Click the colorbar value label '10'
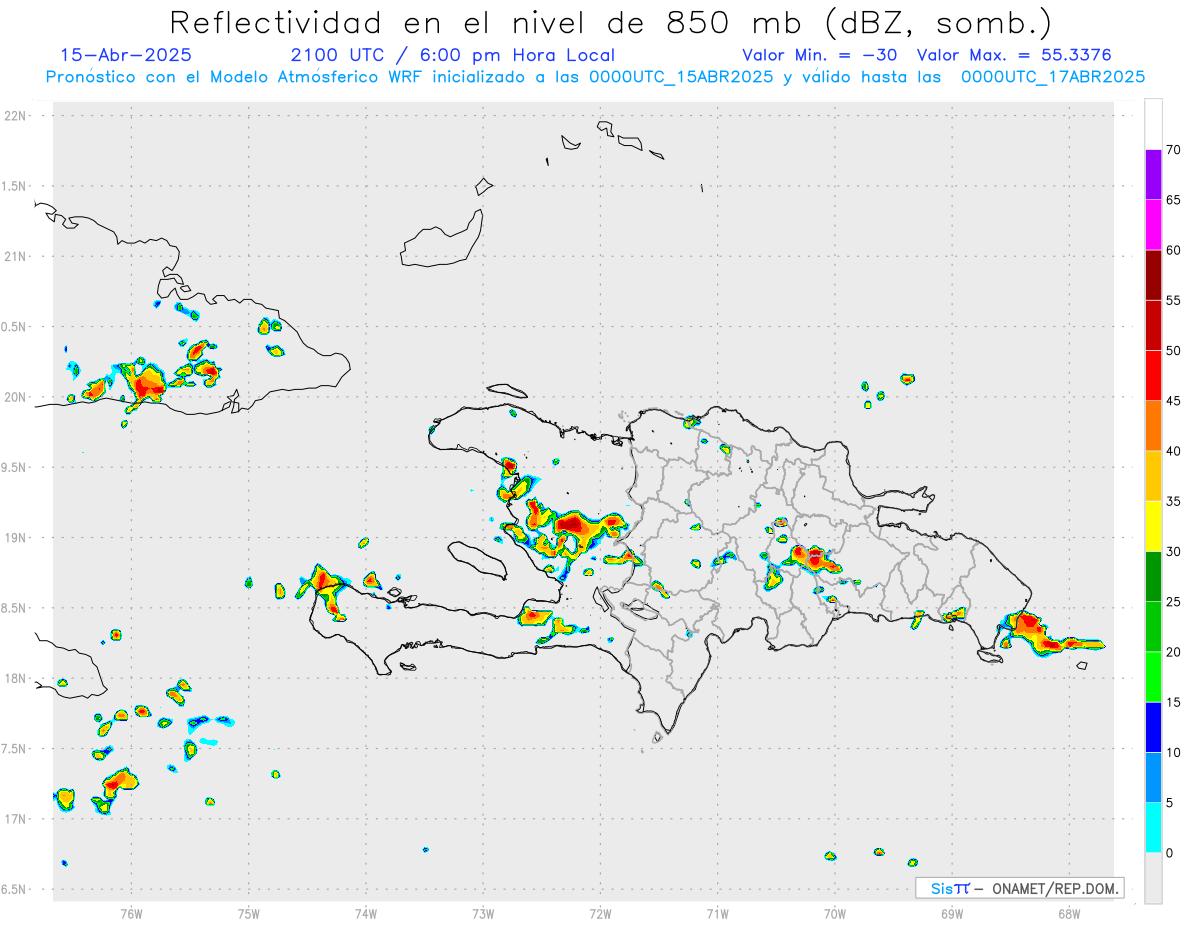 1173,753
